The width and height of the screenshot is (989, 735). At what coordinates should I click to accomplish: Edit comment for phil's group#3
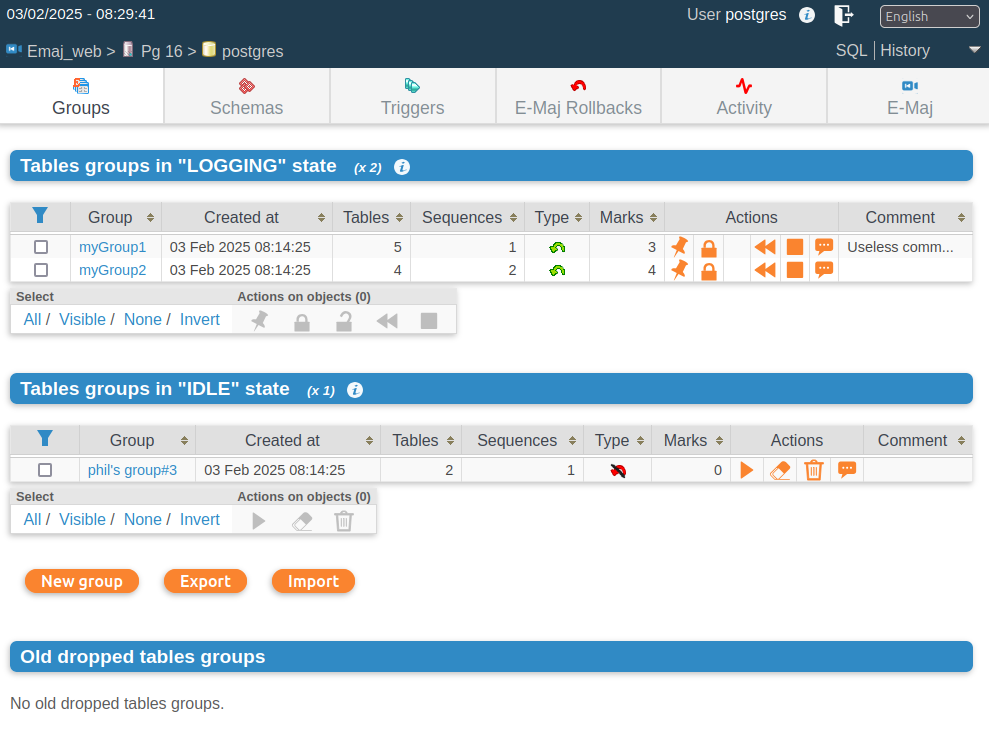[846, 469]
